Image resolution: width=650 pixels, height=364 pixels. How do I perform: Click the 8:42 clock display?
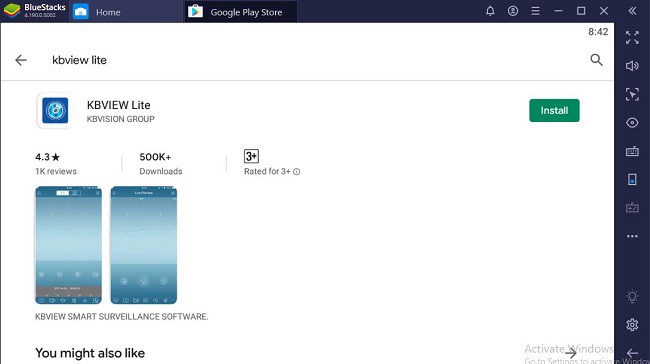[598, 32]
